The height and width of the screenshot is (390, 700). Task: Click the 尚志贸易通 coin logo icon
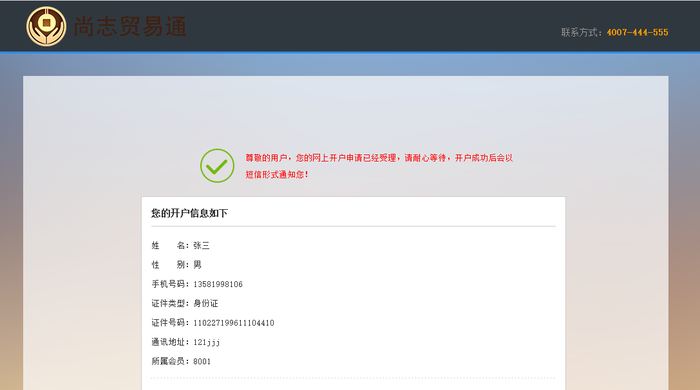point(46,26)
